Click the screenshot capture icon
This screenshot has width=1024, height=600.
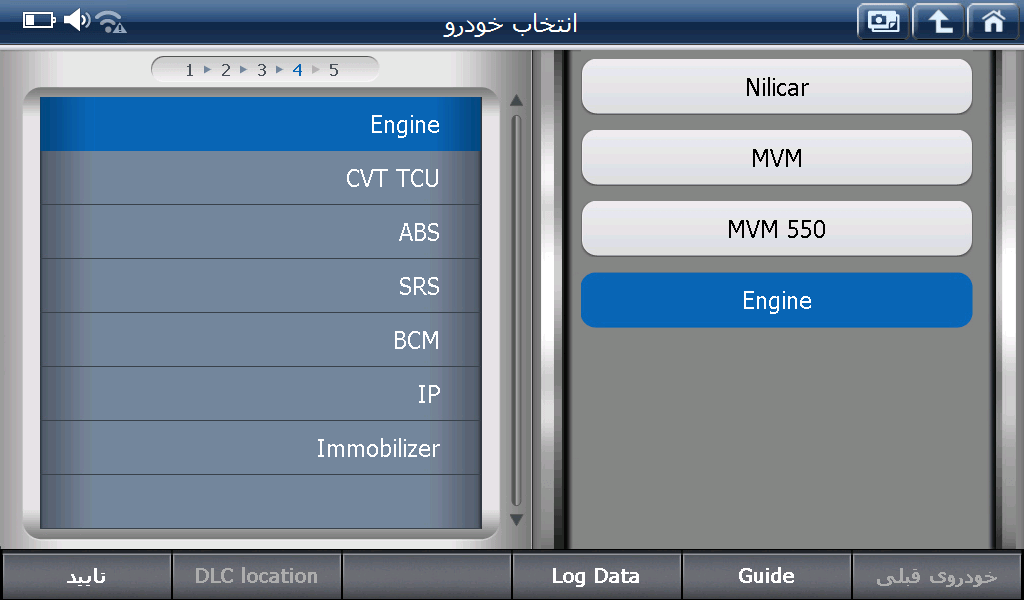(883, 22)
